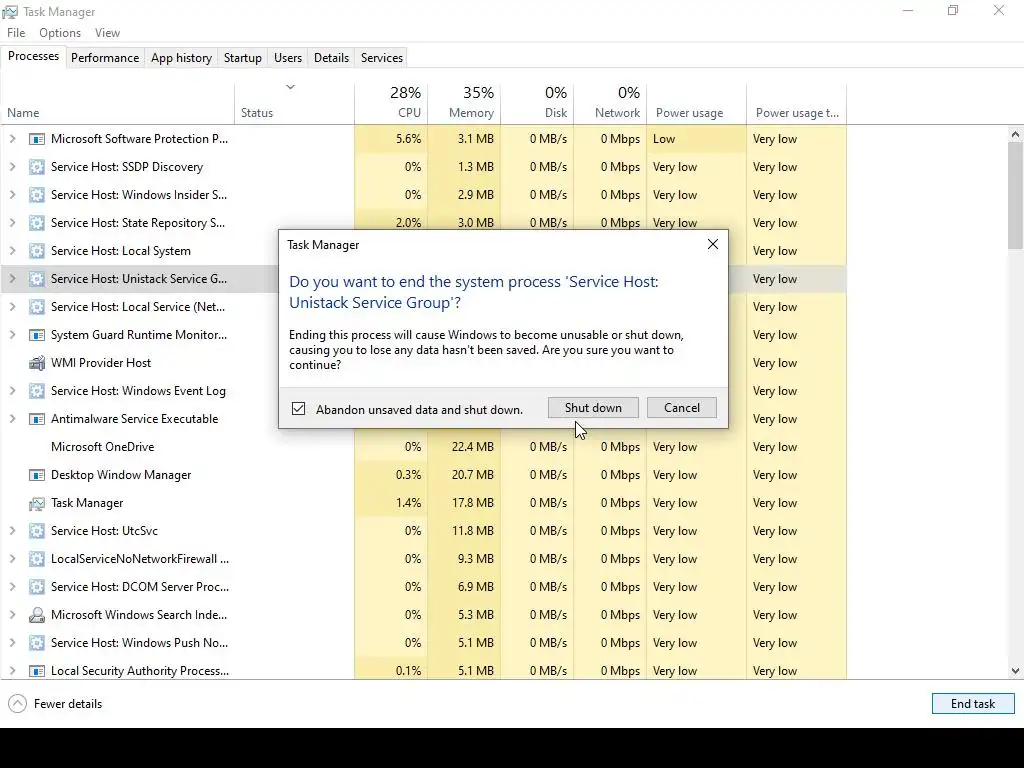Click the LocalServiceNoNetworkFirewall gear icon
The image size is (1024, 768).
(37, 559)
